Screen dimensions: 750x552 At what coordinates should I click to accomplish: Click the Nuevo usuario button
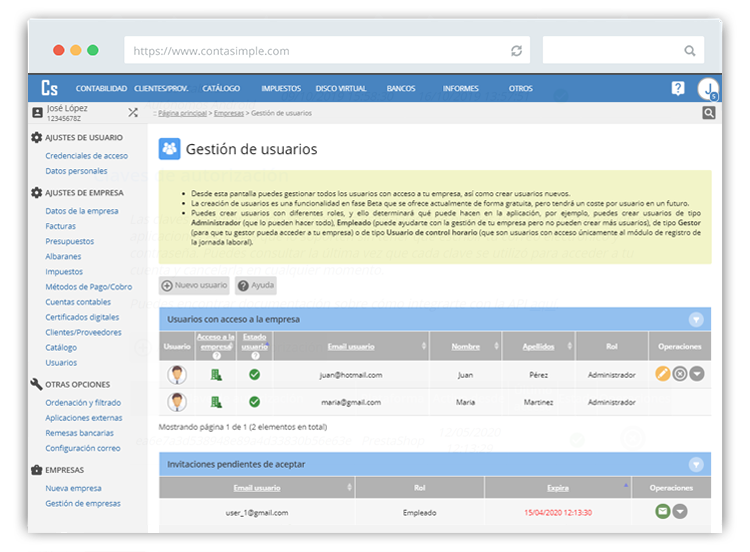(194, 286)
